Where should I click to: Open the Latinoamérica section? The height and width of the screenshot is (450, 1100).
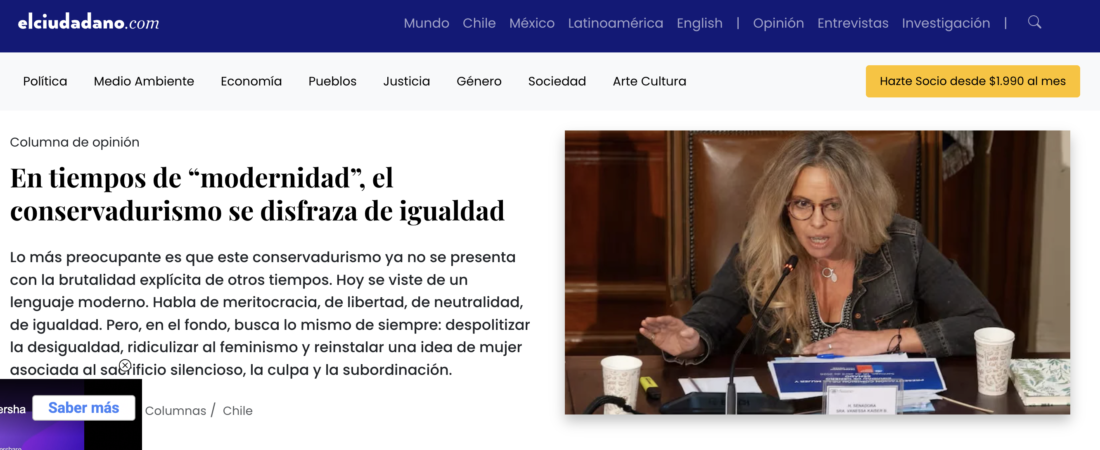[615, 23]
